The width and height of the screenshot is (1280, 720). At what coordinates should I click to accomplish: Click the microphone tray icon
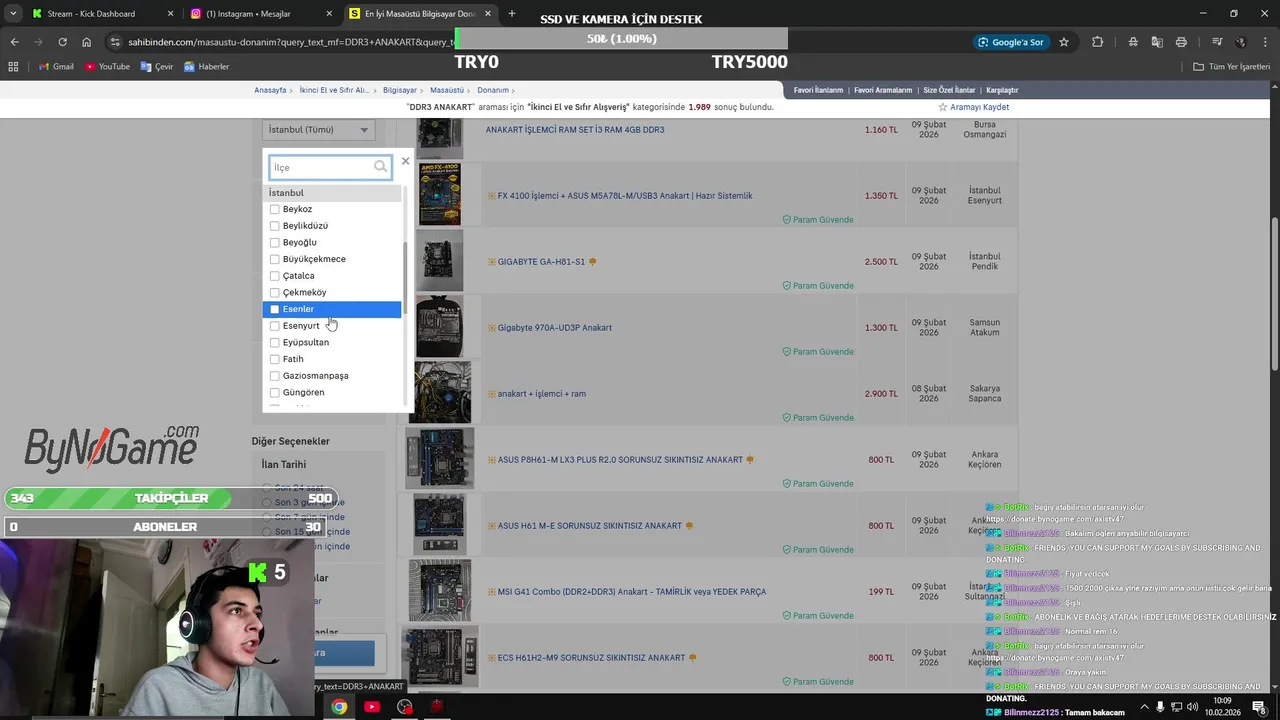click(1161, 707)
